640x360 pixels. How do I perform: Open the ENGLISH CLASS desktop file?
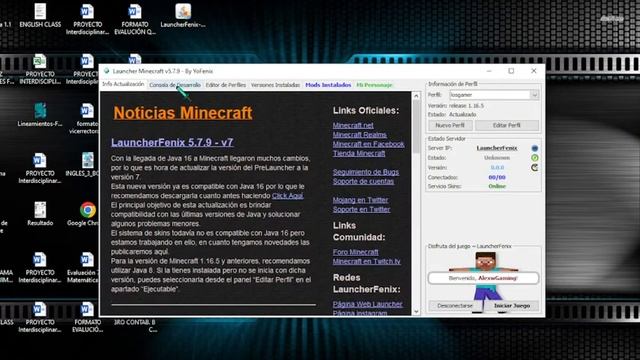(40, 16)
